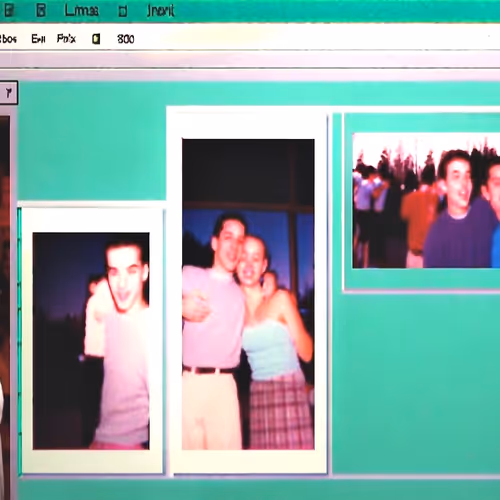Select the photo of the embracing couple

click(248, 294)
